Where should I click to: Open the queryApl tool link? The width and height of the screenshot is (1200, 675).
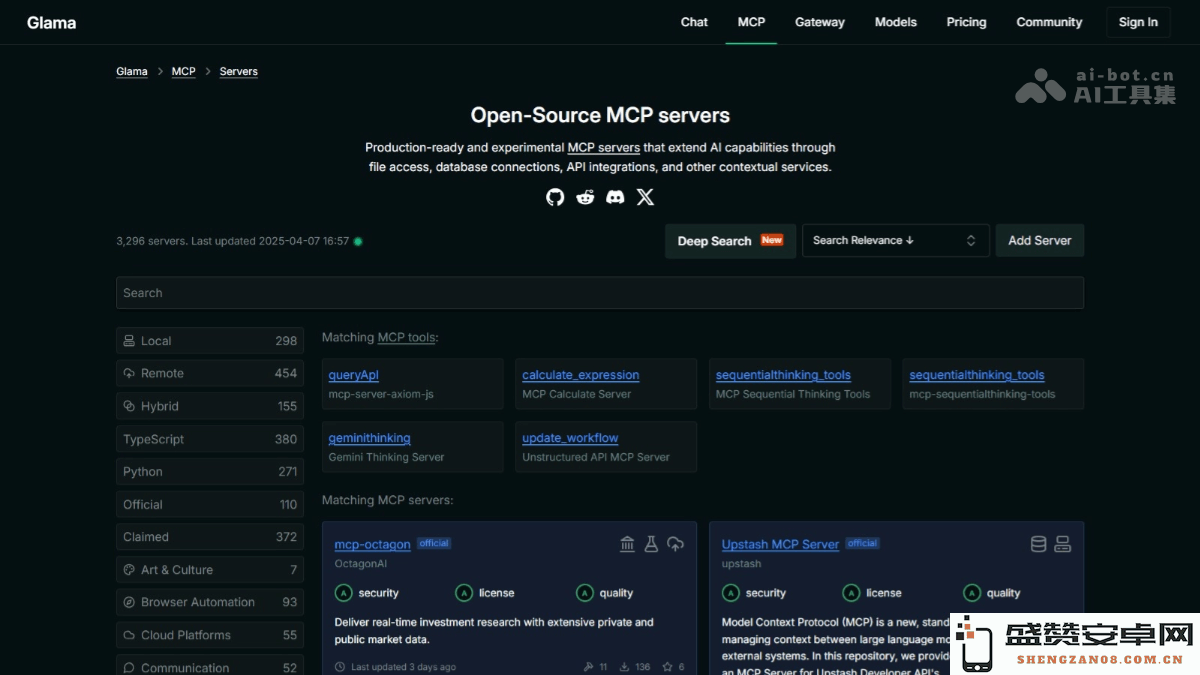(x=354, y=375)
